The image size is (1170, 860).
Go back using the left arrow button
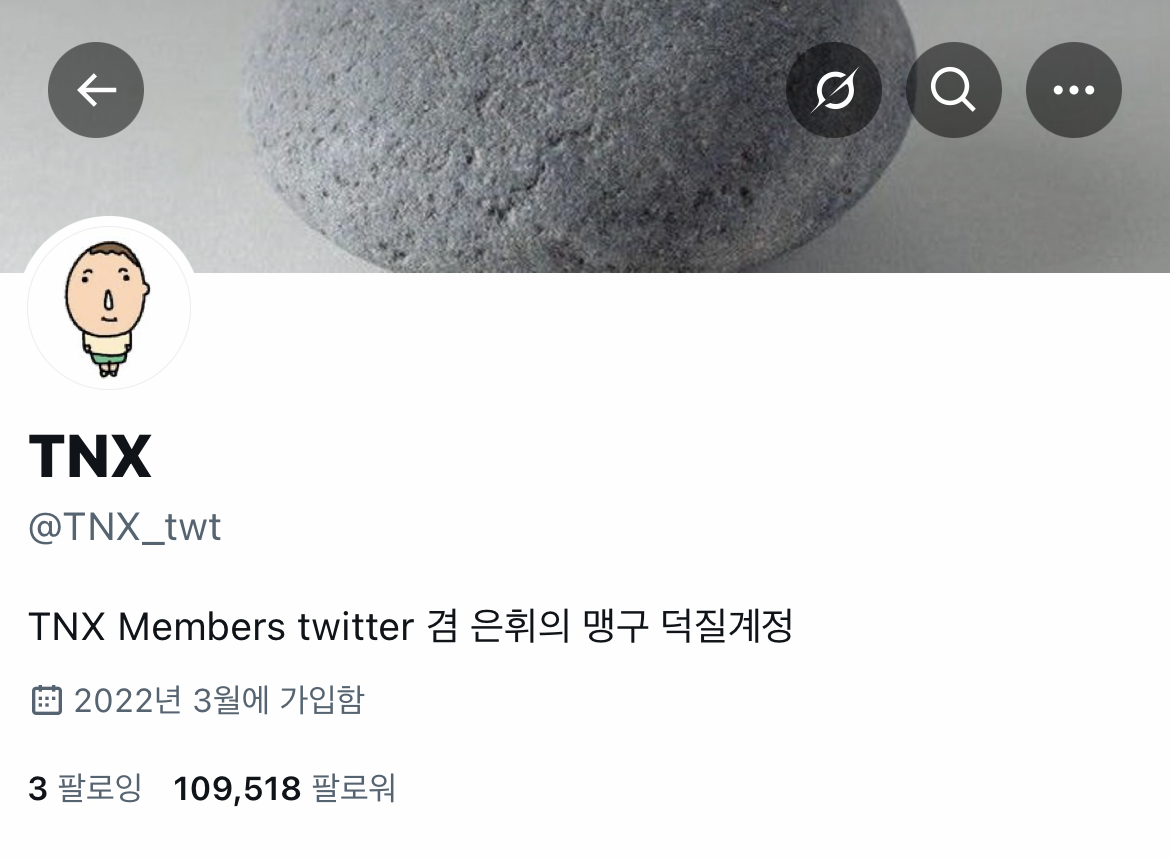(96, 90)
